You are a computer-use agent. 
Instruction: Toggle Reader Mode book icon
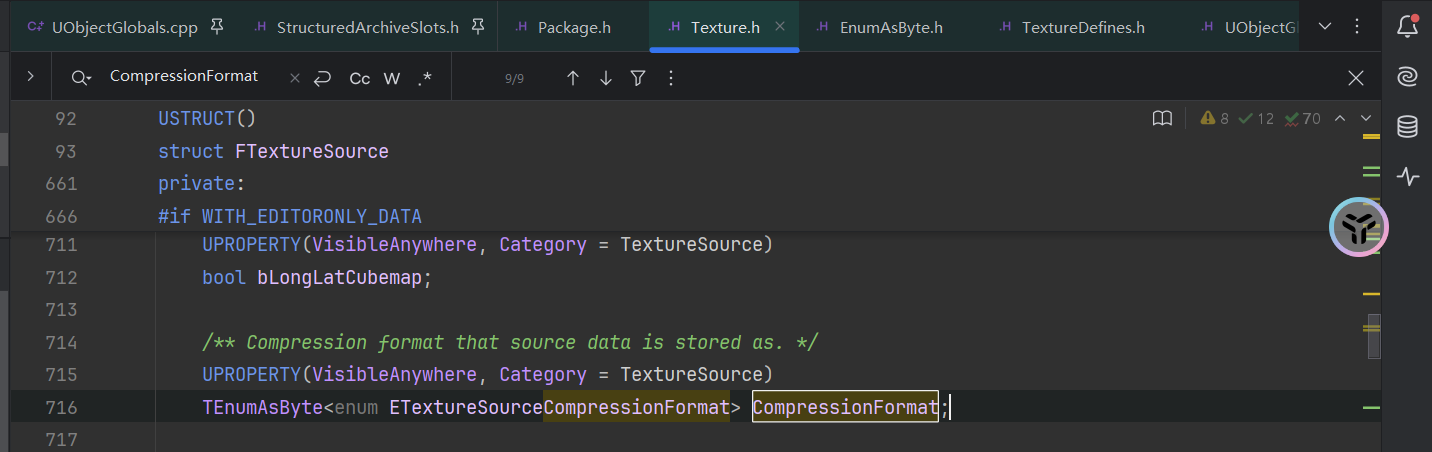pyautogui.click(x=1162, y=119)
